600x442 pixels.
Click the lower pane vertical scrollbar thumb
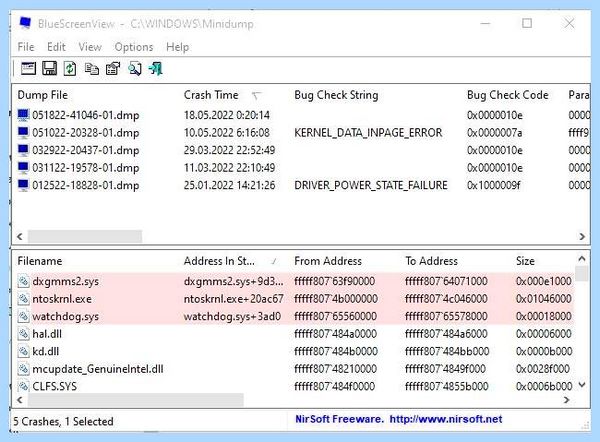coord(582,274)
